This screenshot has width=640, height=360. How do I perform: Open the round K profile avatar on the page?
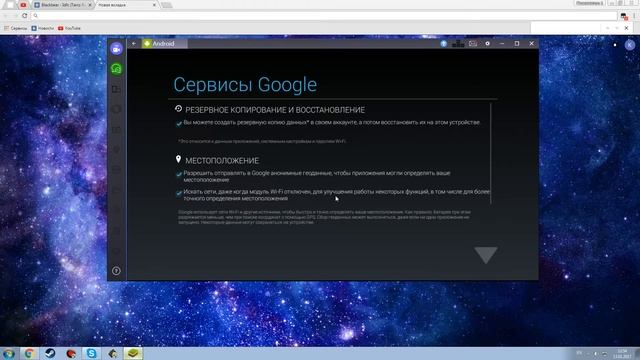pos(630,44)
